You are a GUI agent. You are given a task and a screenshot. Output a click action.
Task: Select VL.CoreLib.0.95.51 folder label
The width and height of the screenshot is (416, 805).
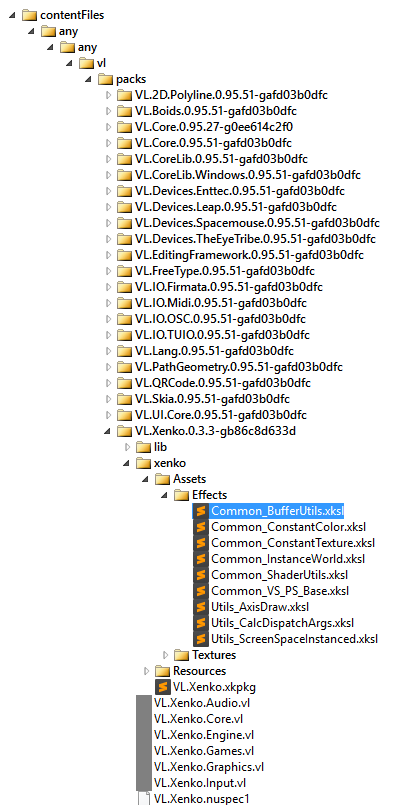tap(222, 159)
